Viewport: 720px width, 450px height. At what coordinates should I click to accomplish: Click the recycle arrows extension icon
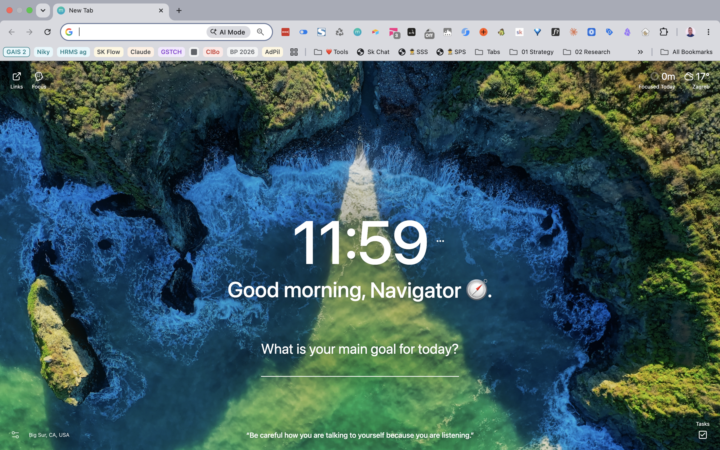(x=339, y=32)
